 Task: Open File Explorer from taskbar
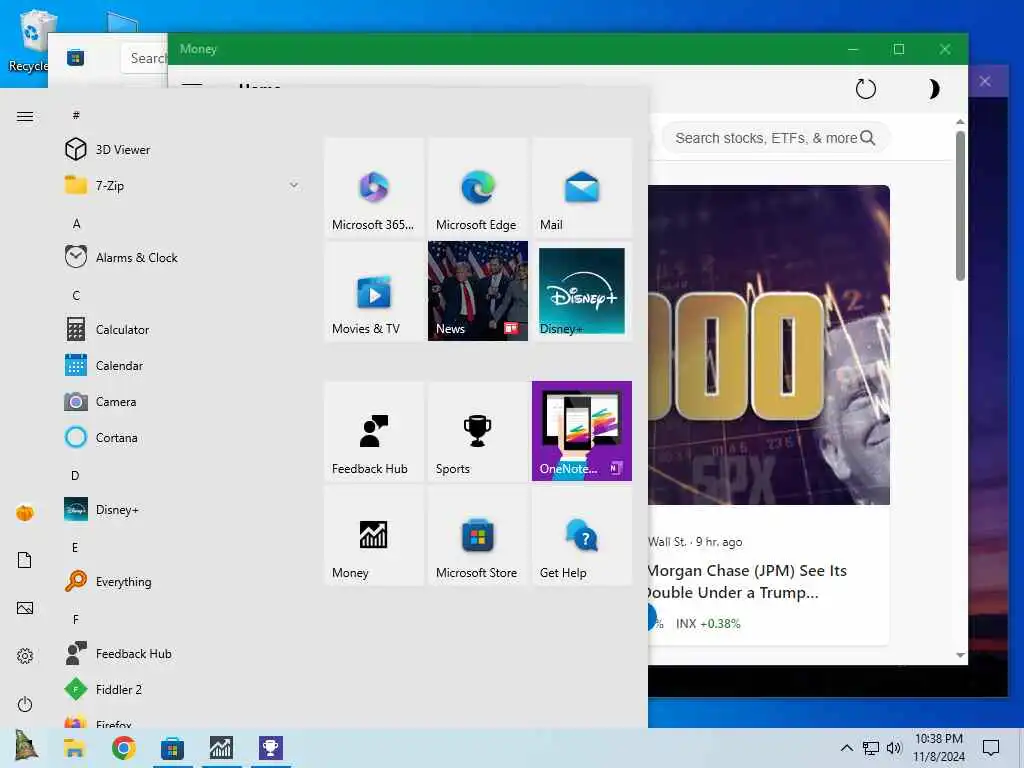74,748
